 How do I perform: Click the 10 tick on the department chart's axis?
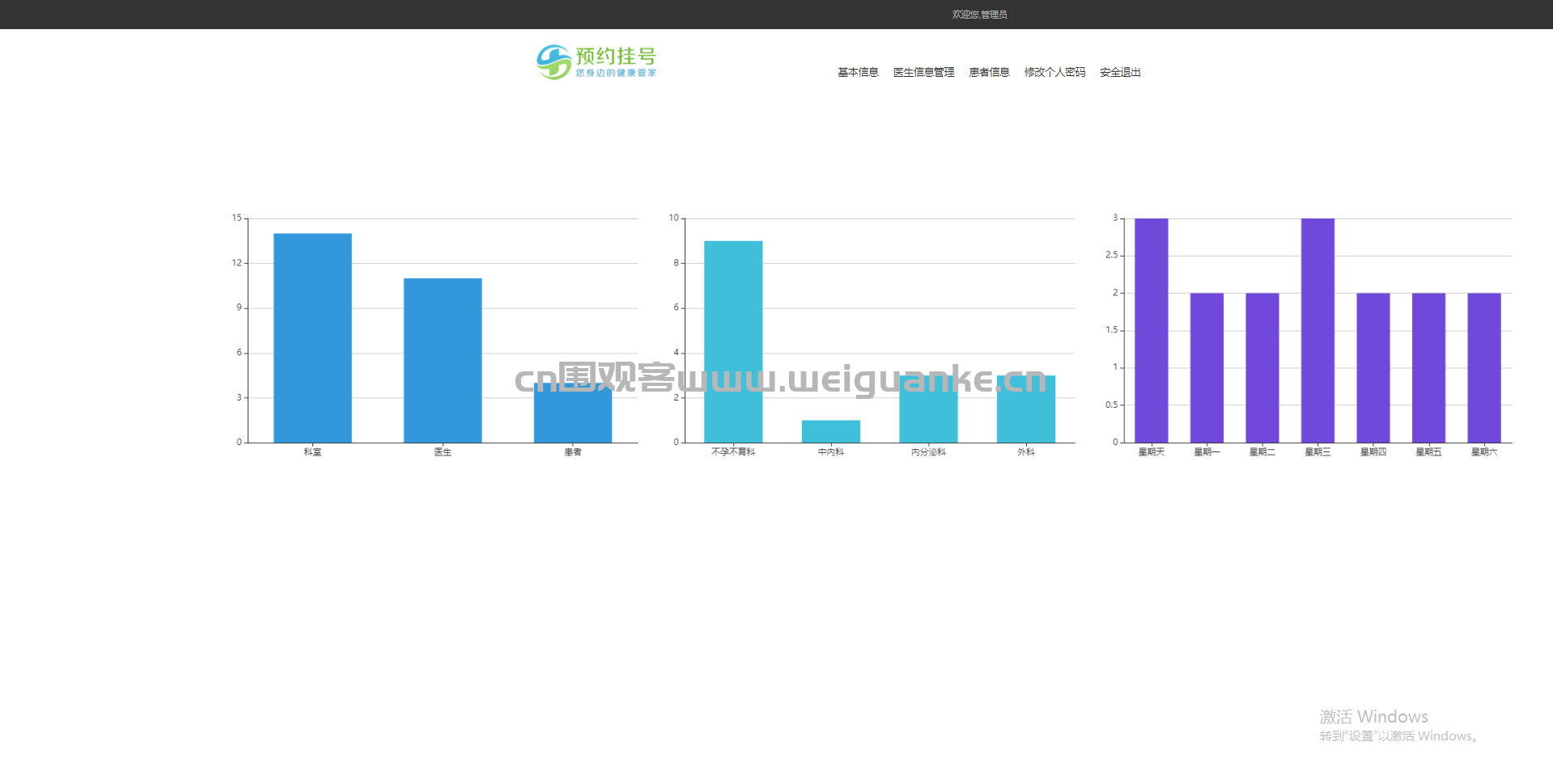[x=673, y=218]
